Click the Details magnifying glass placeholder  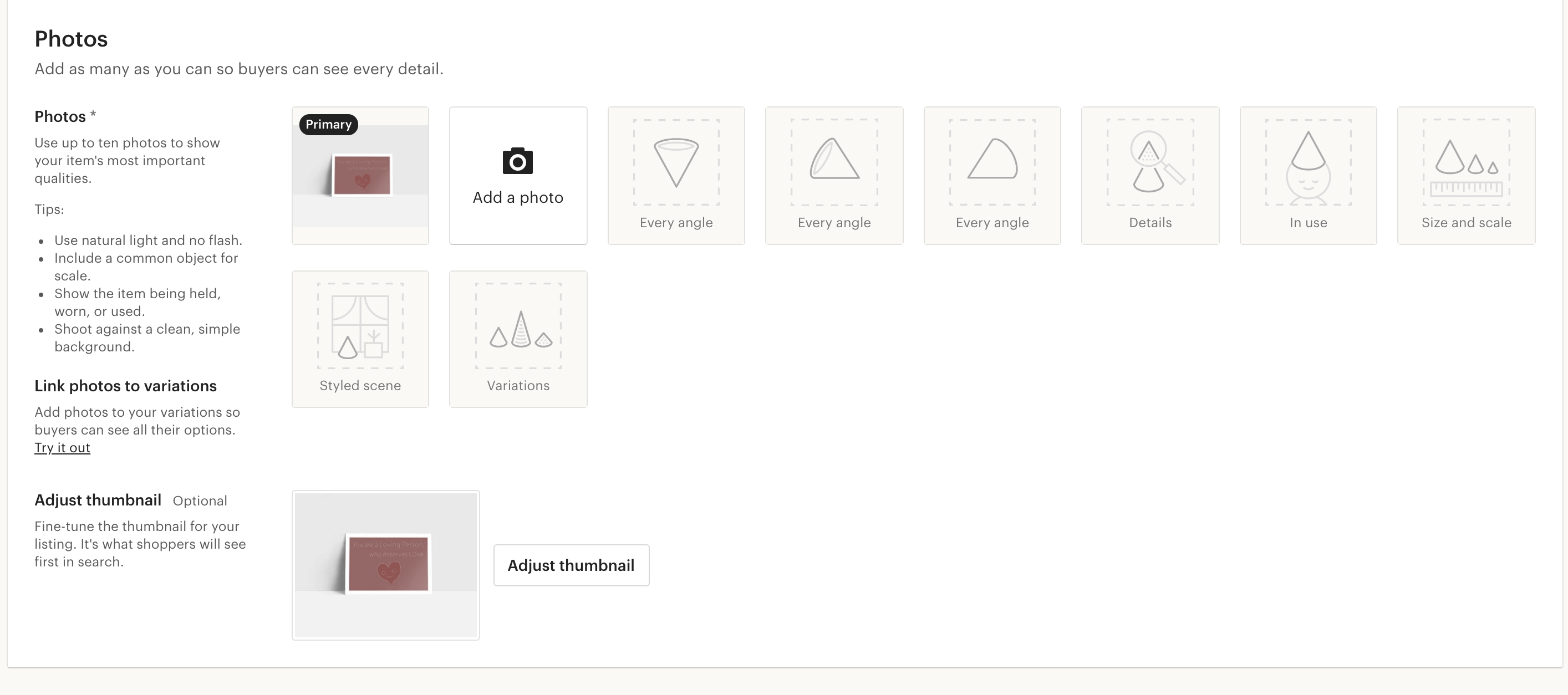(x=1150, y=175)
